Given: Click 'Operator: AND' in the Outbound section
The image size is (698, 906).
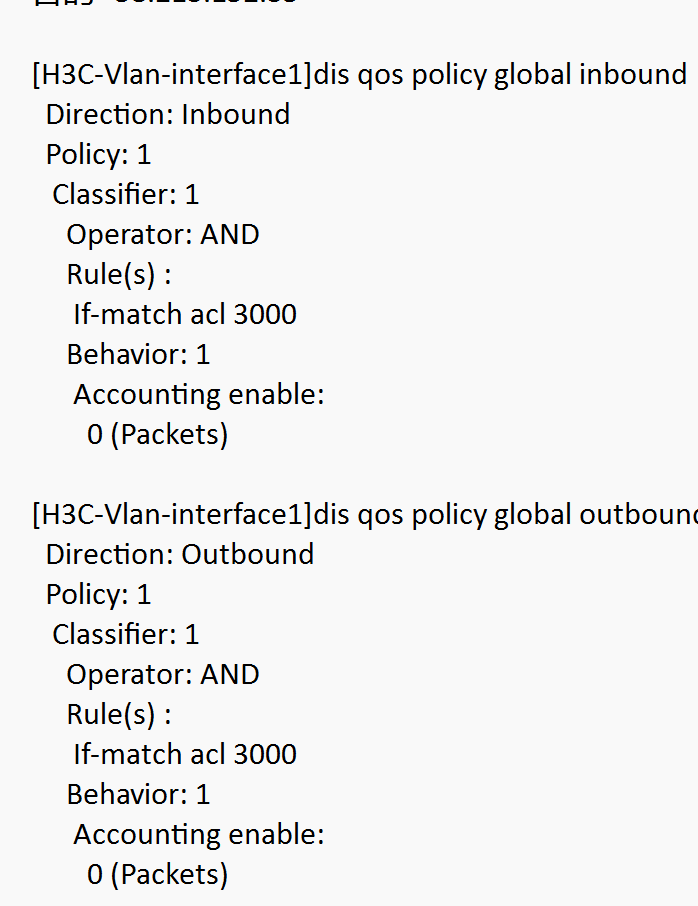Looking at the screenshot, I should click(163, 675).
